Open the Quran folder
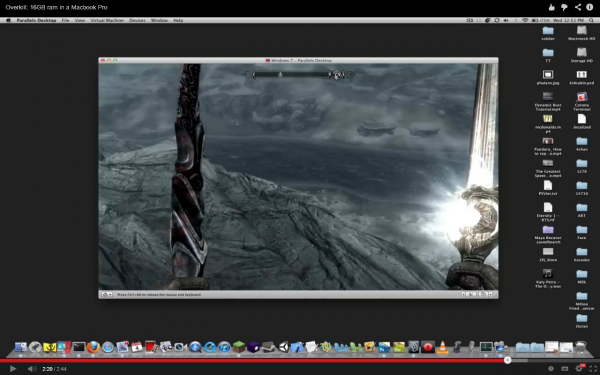This screenshot has height=375, width=600. pos(582,321)
